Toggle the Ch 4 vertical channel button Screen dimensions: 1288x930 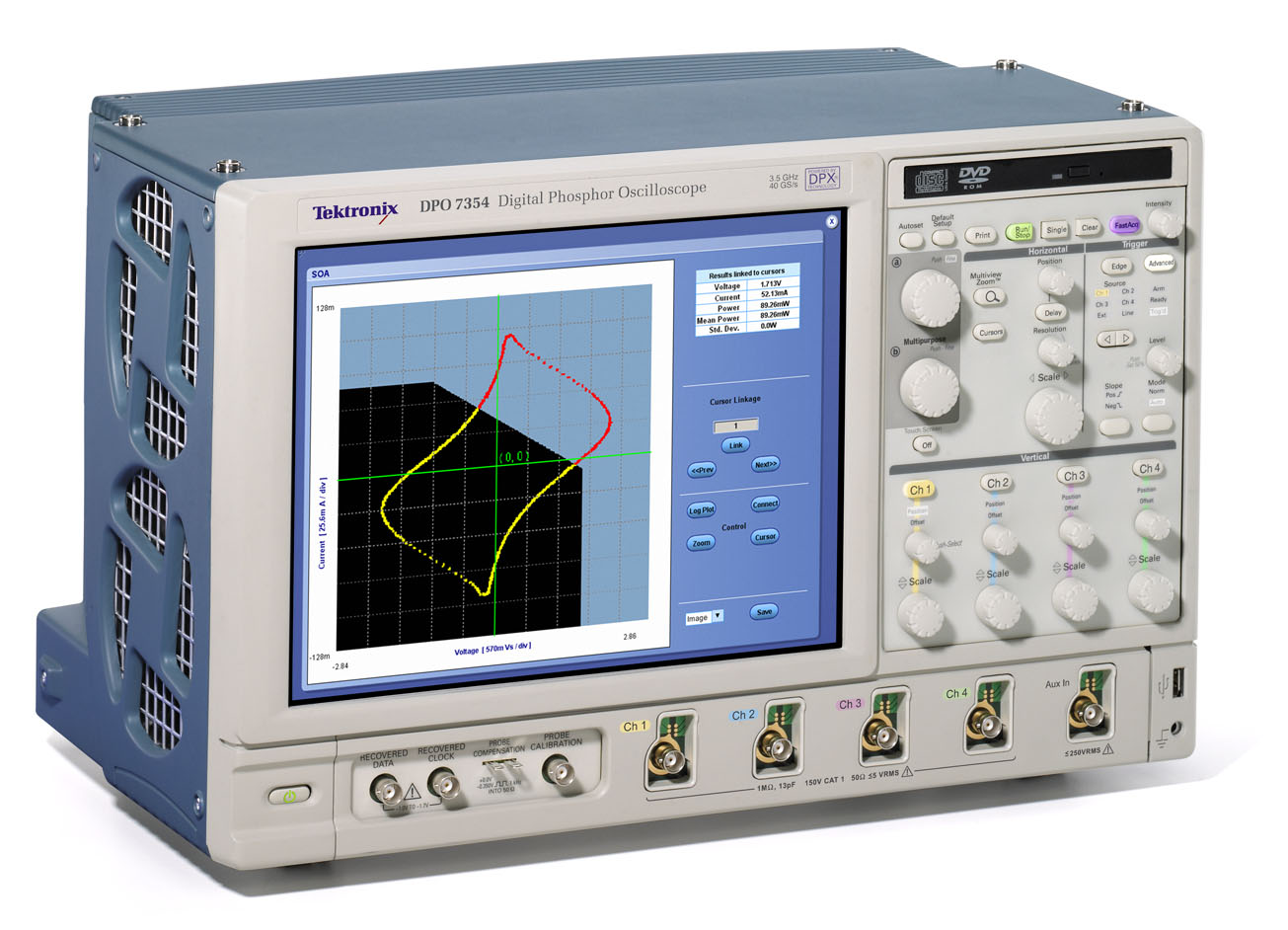click(x=1149, y=468)
